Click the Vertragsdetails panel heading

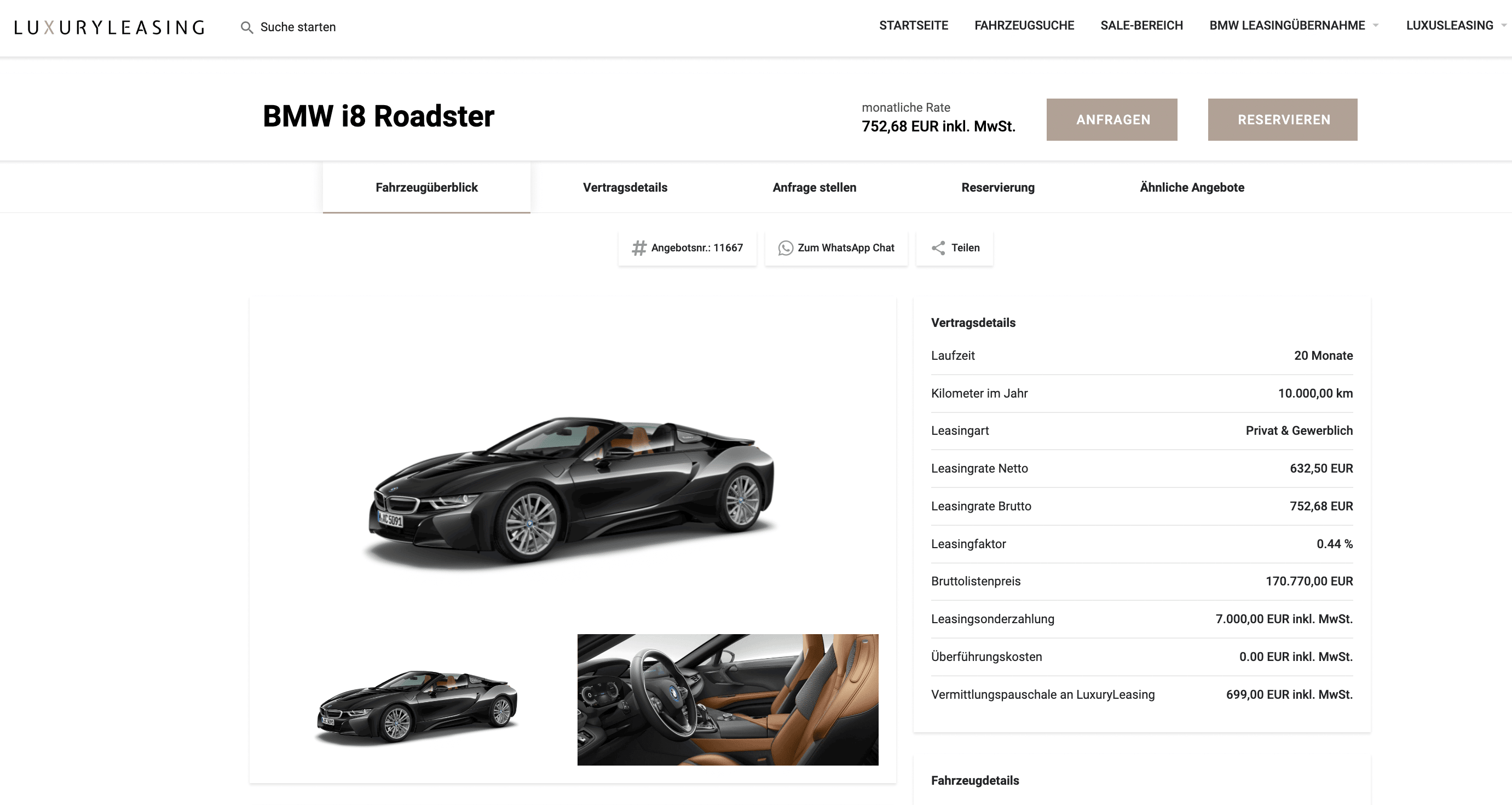click(x=973, y=323)
